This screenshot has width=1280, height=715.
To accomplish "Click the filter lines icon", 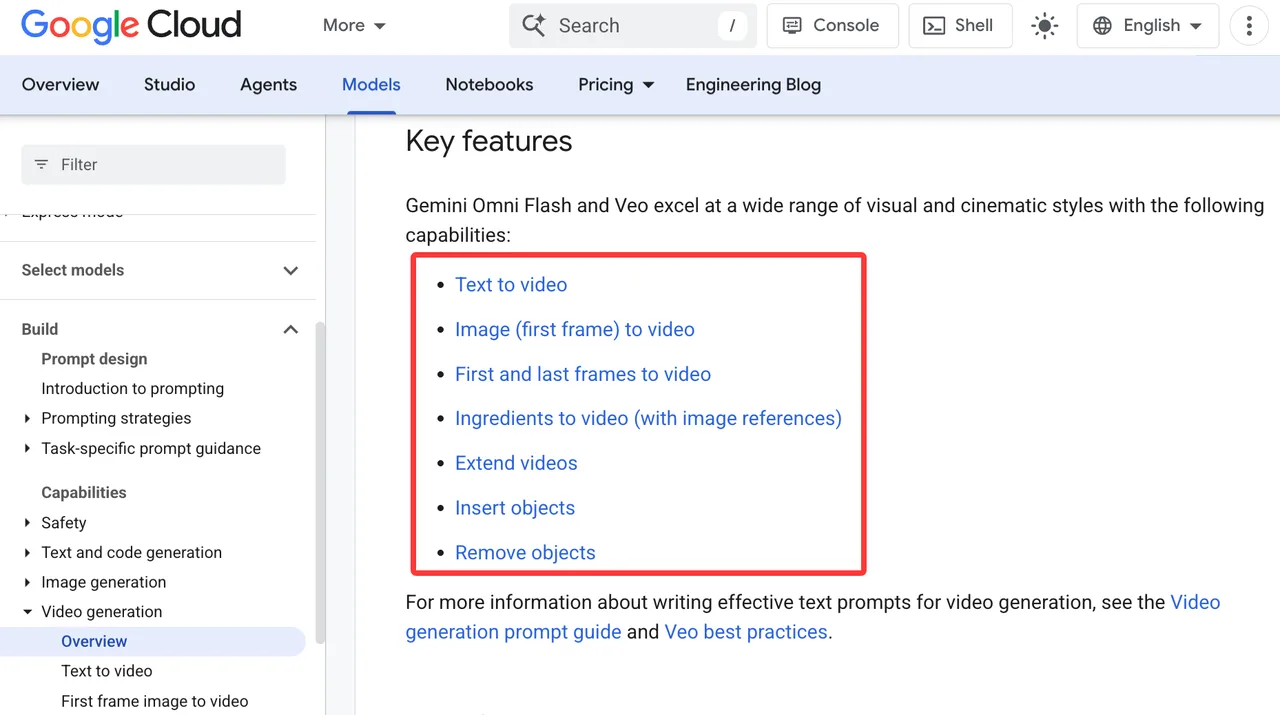I will tap(41, 164).
